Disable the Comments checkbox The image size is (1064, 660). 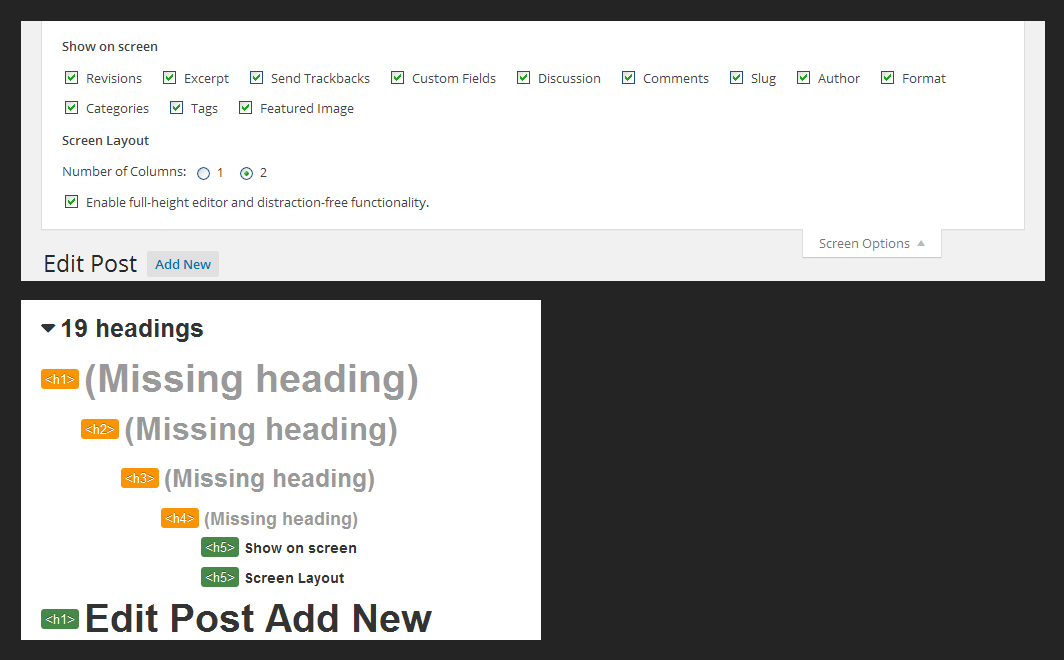(628, 78)
